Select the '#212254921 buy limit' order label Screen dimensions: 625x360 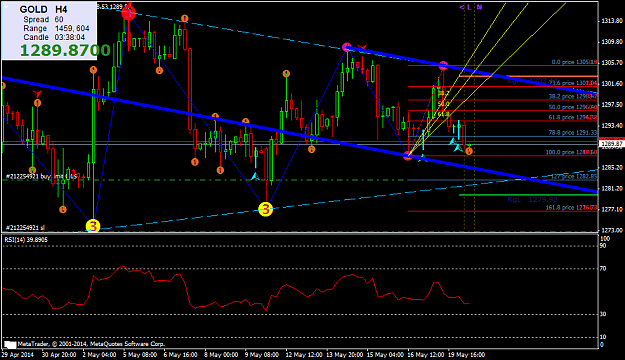(x=41, y=176)
